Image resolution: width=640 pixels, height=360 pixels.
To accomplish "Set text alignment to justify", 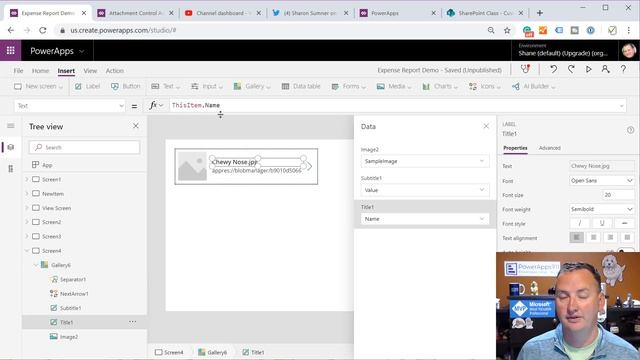I will [627, 237].
